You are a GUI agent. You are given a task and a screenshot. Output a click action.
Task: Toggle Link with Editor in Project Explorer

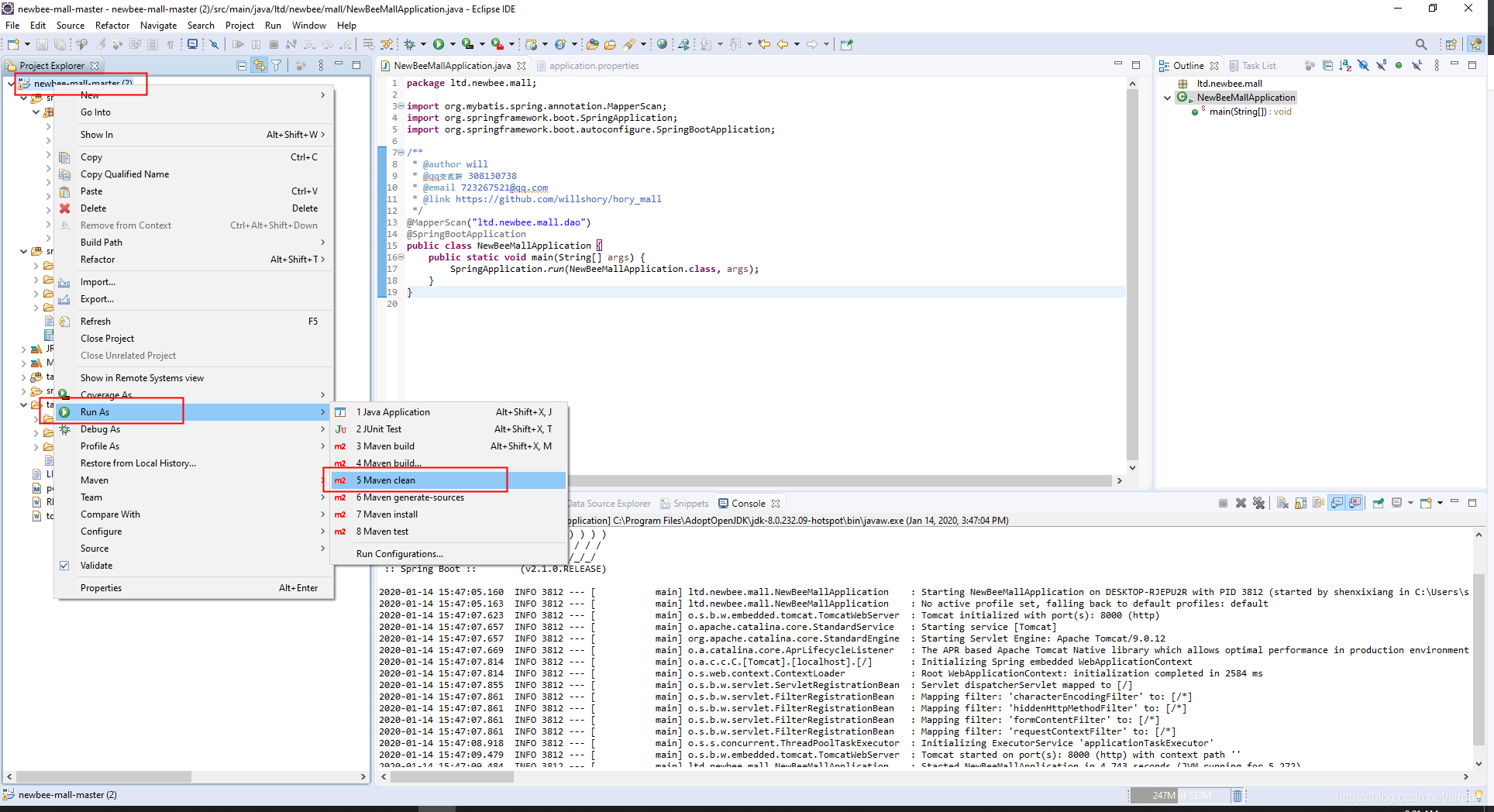click(x=259, y=66)
